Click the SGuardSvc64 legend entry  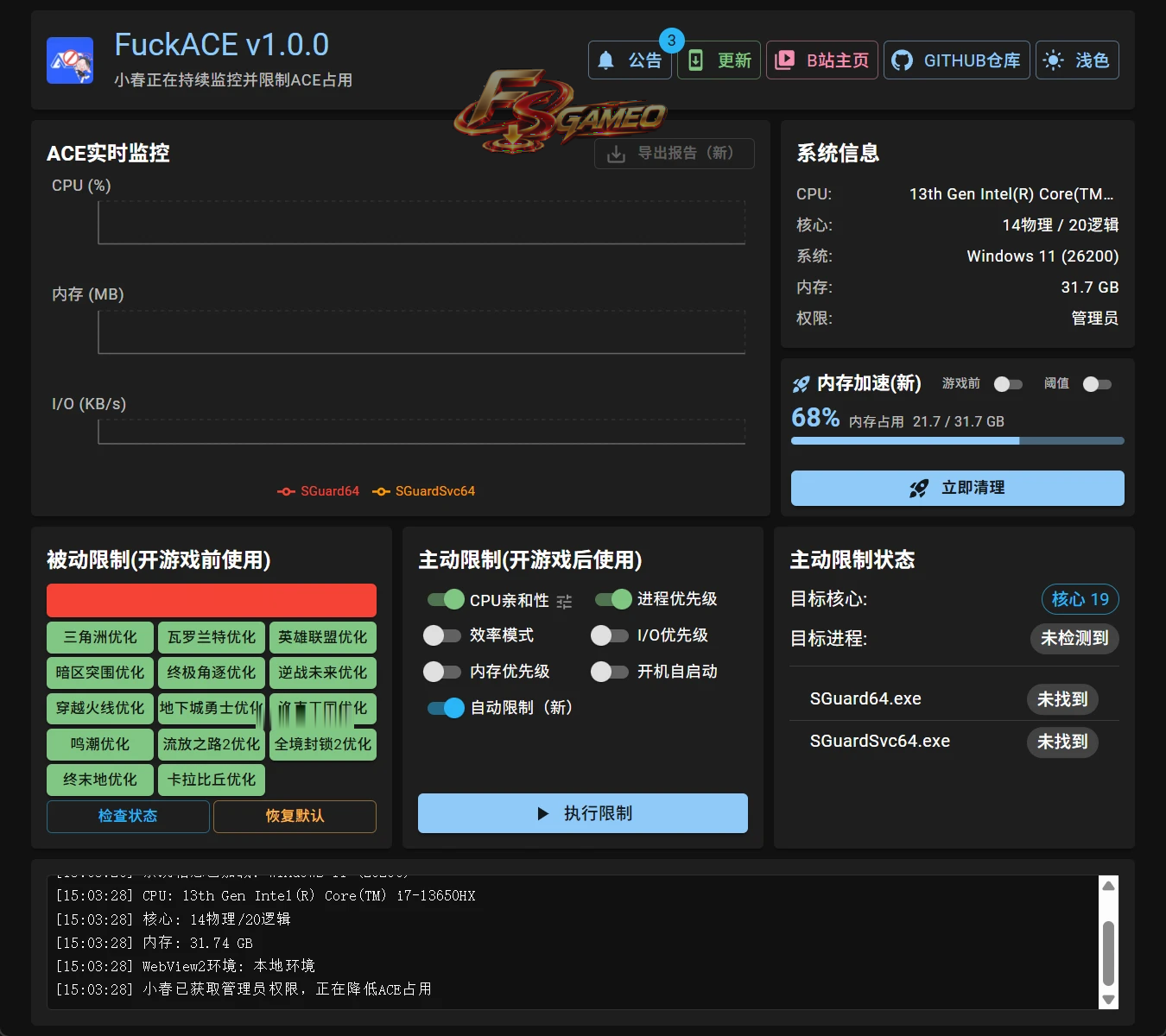(423, 491)
